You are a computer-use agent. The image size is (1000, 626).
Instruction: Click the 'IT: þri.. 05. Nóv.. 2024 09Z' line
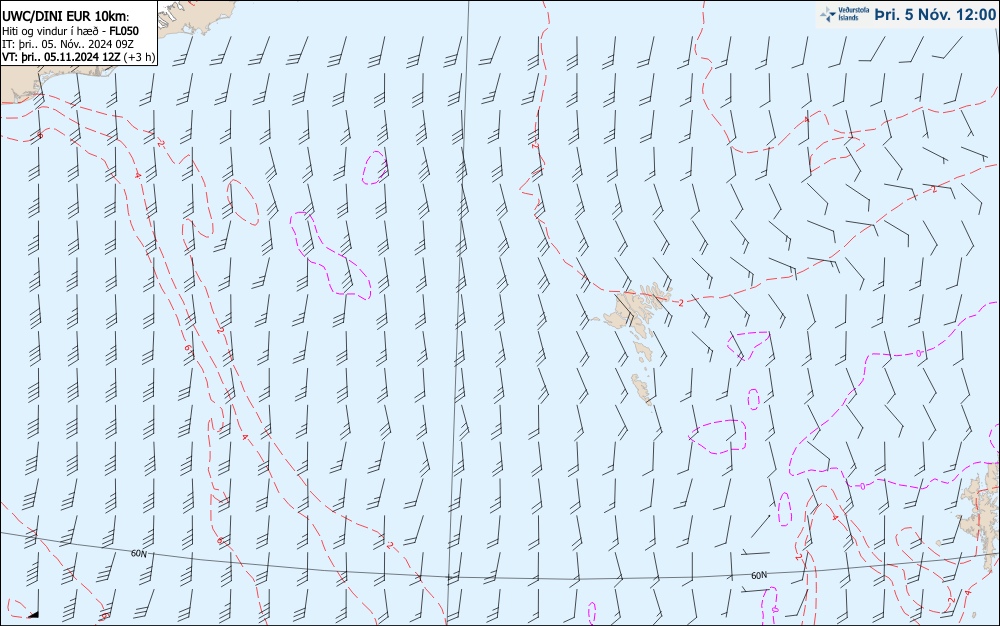coord(68,44)
